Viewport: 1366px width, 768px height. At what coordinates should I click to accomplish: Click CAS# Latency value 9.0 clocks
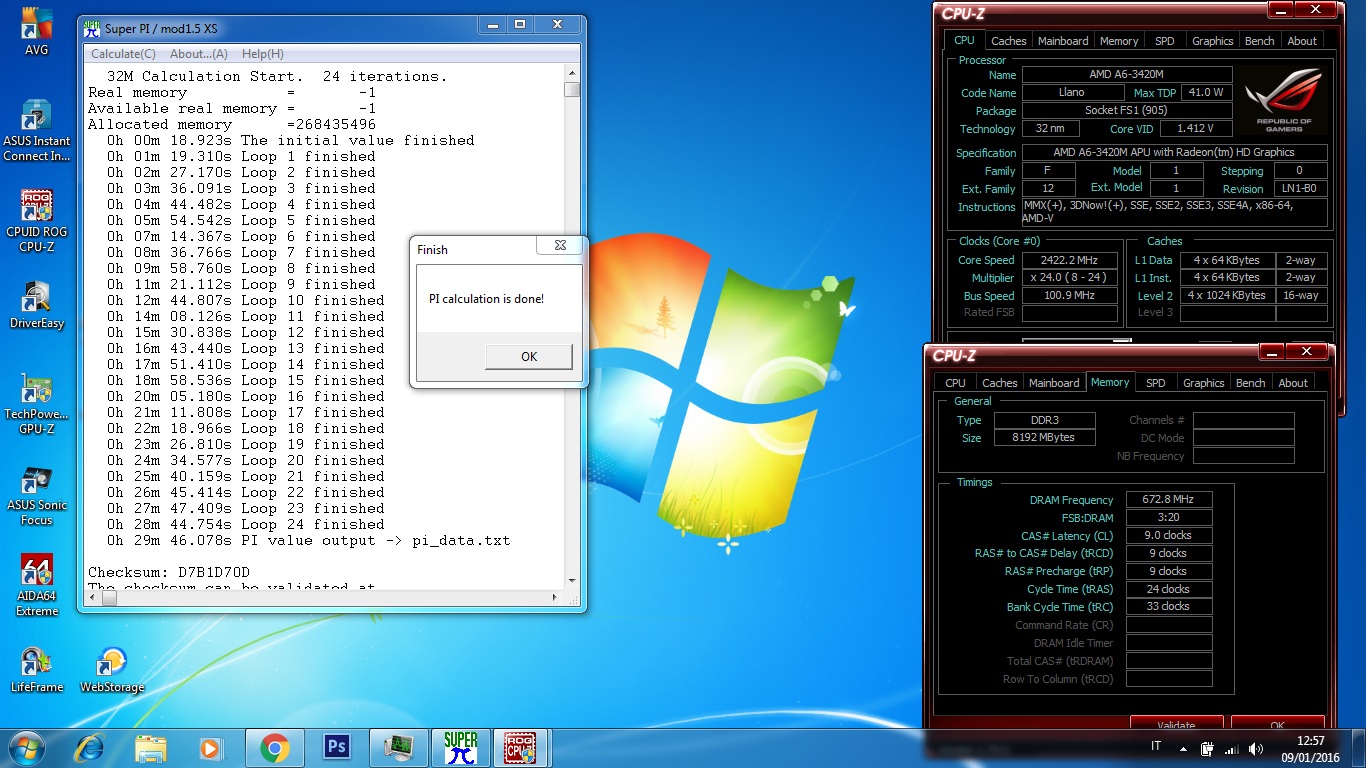coord(1169,536)
